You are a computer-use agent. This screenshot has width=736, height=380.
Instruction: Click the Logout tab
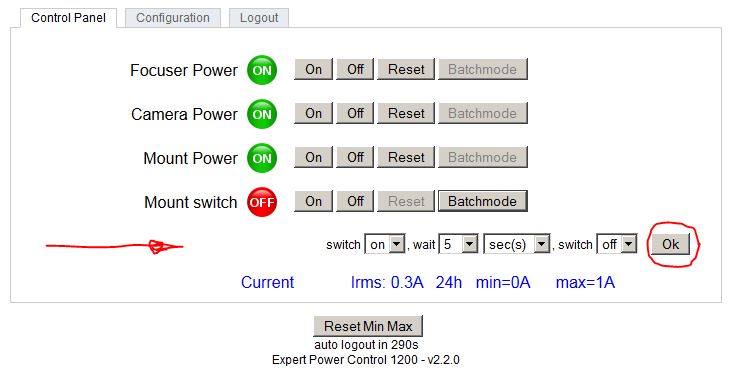[259, 18]
